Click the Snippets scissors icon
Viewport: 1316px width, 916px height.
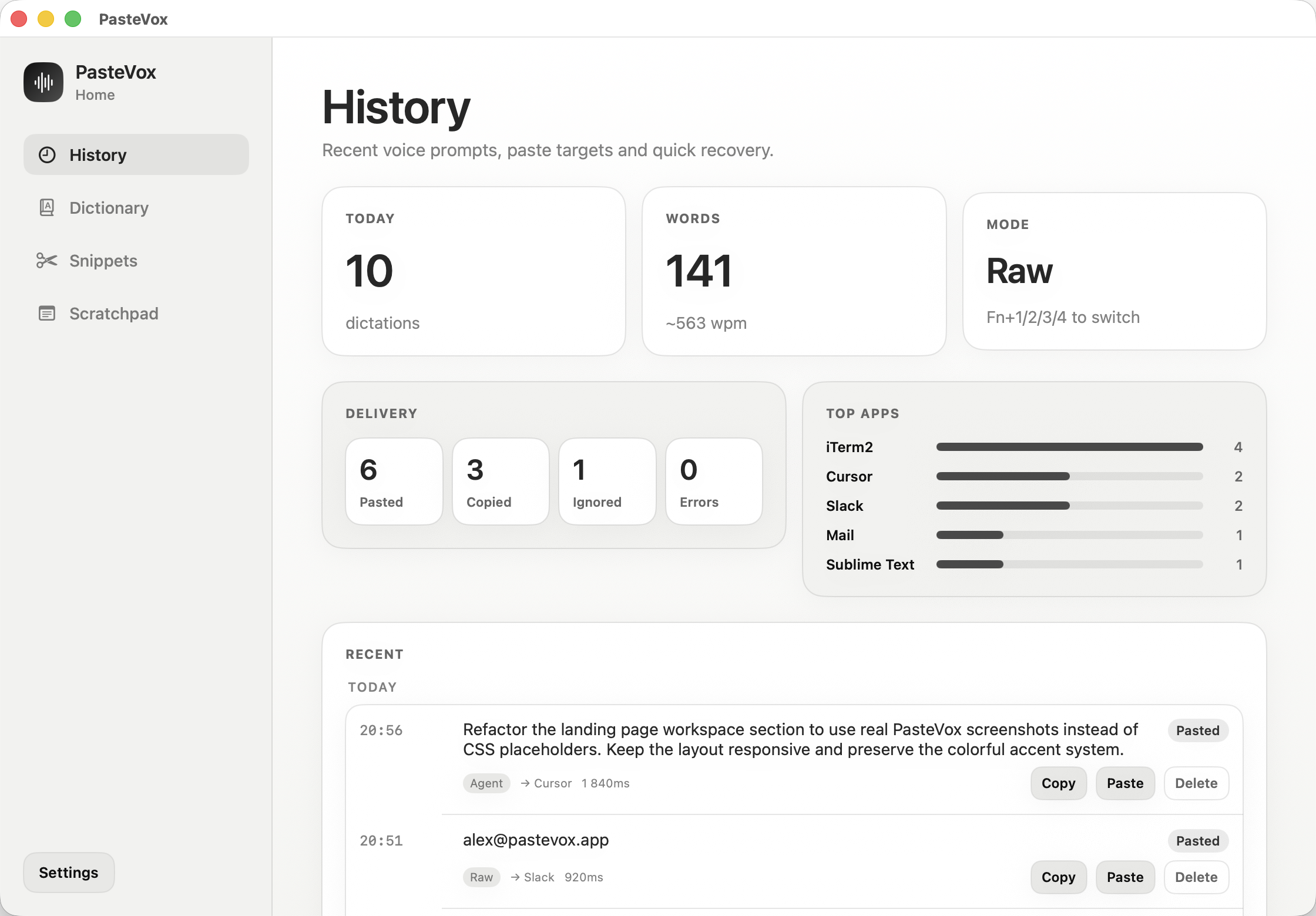point(47,260)
